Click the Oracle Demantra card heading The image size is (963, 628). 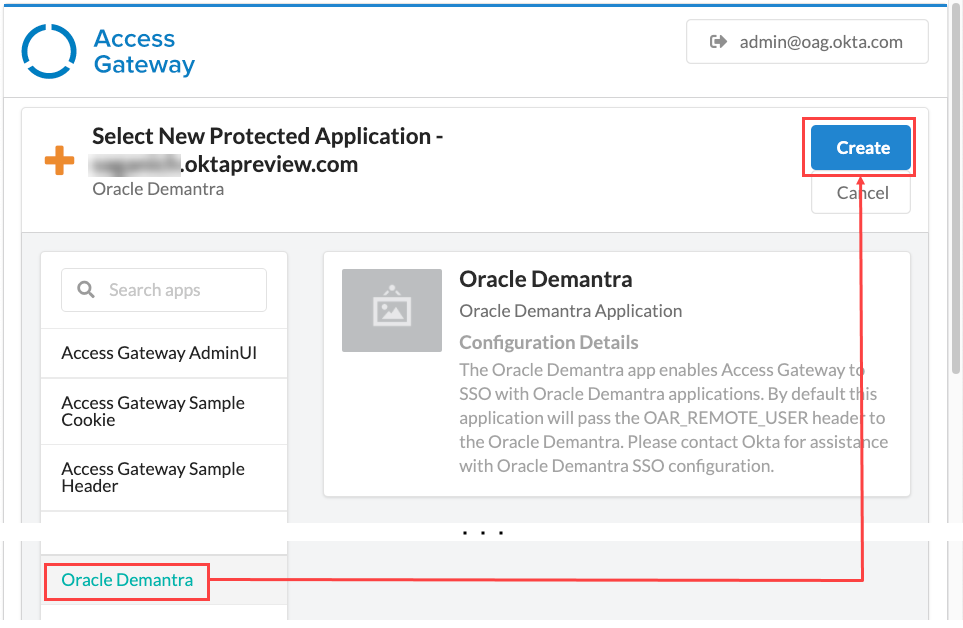coord(545,279)
